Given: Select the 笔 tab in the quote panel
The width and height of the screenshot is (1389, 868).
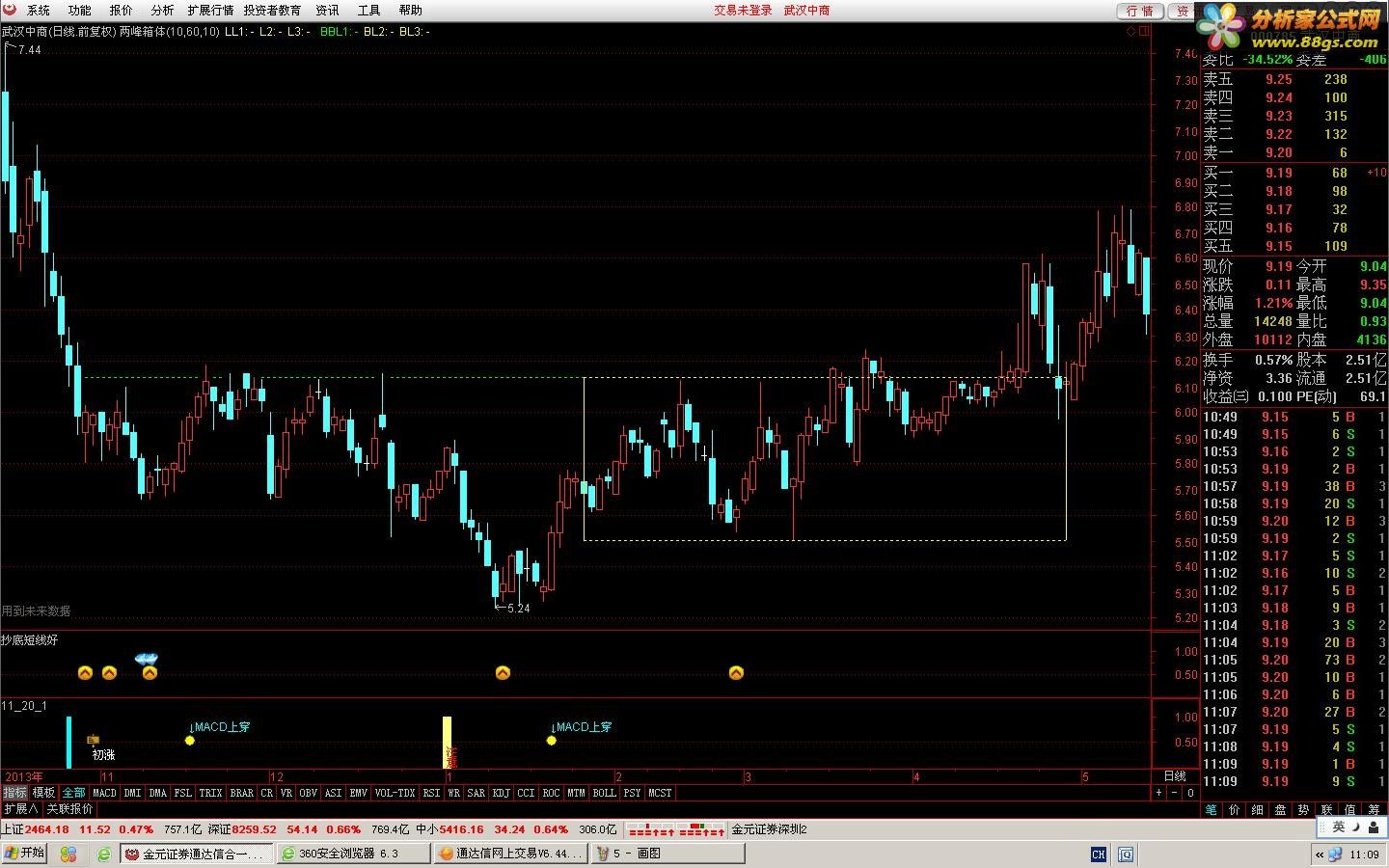Looking at the screenshot, I should (1212, 810).
